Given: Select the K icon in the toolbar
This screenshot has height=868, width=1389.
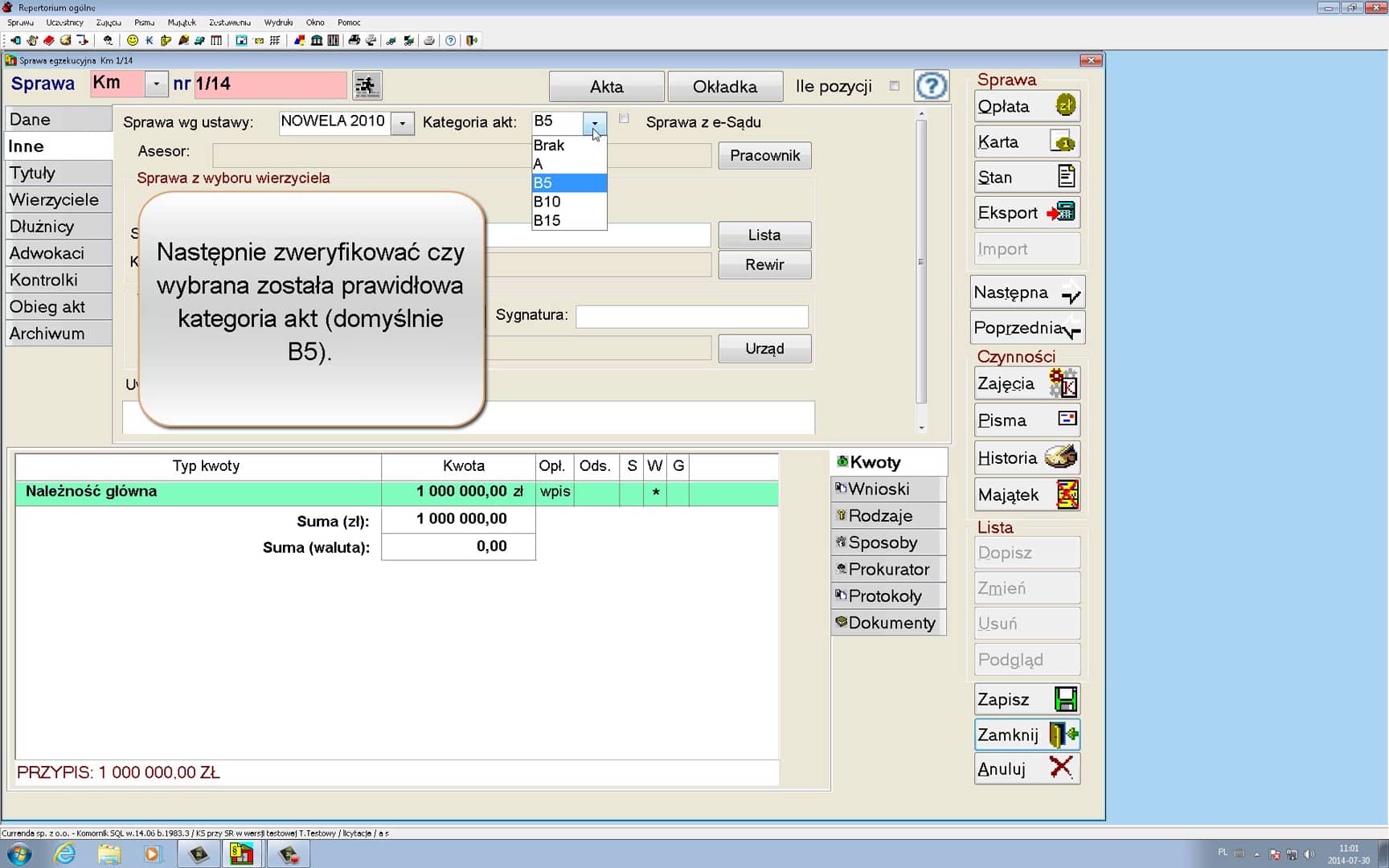Looking at the screenshot, I should (148, 40).
